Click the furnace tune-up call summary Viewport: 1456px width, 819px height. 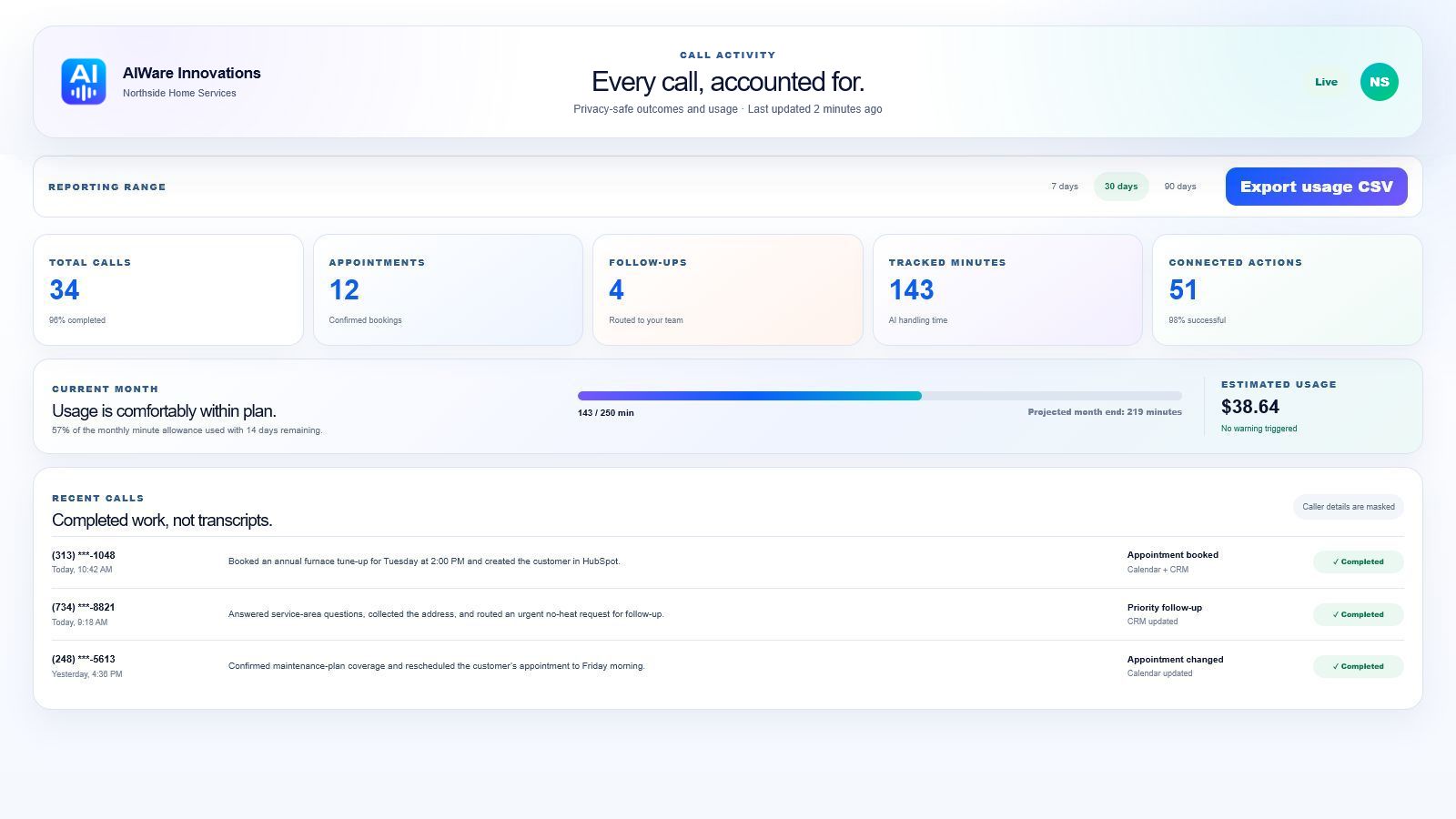pos(424,561)
